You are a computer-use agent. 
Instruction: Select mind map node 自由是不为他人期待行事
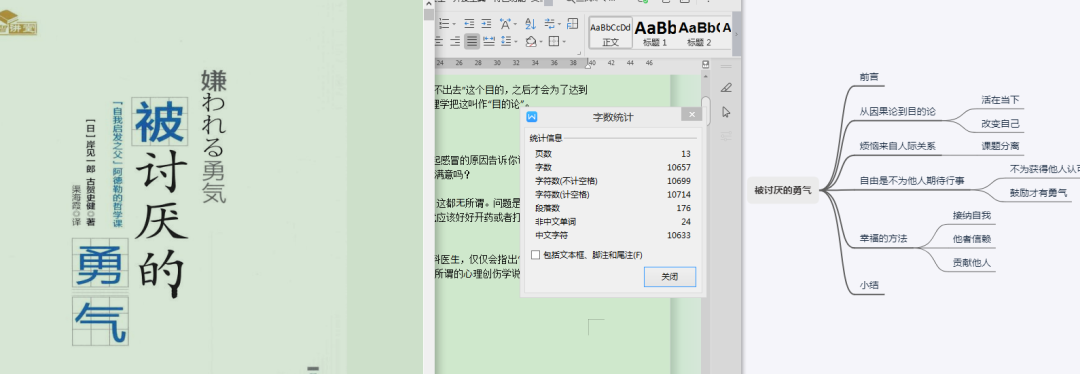912,181
